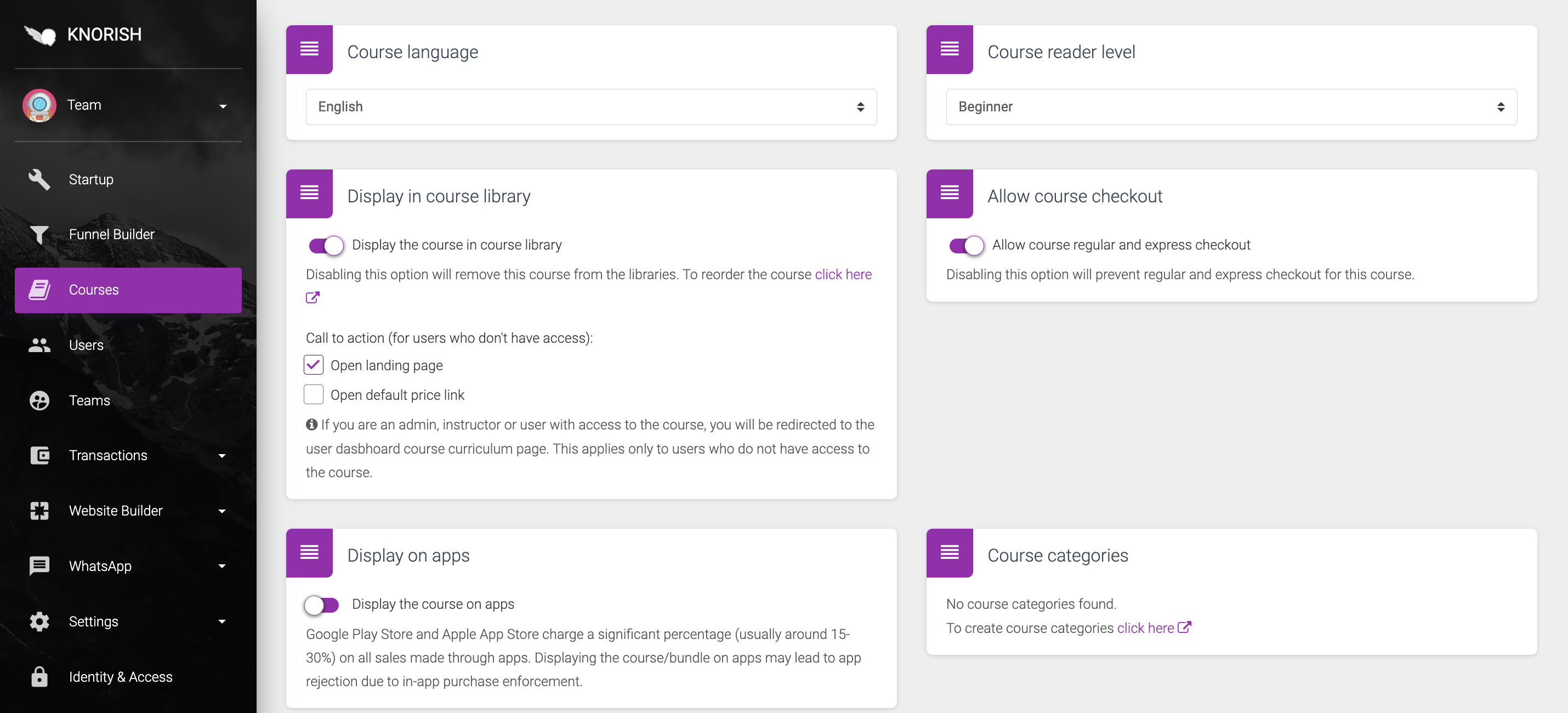Toggle Allow course regular and express checkout
Screen dimensions: 1568x713
(x=966, y=245)
